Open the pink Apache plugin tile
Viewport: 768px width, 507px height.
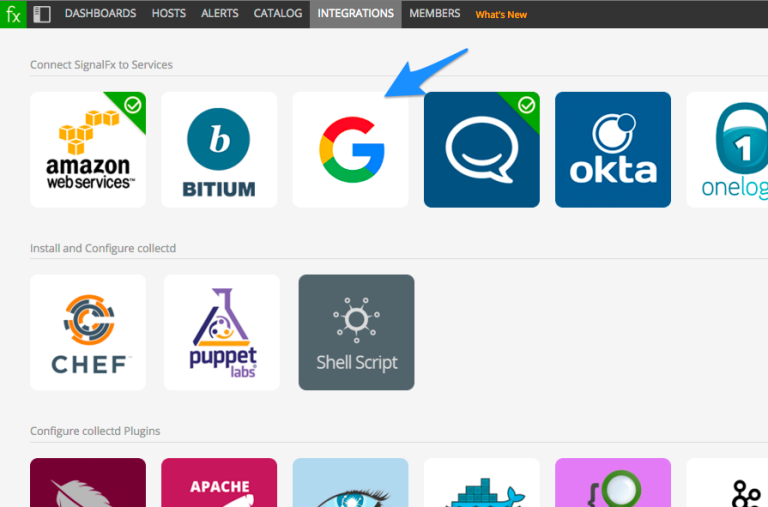tap(219, 483)
